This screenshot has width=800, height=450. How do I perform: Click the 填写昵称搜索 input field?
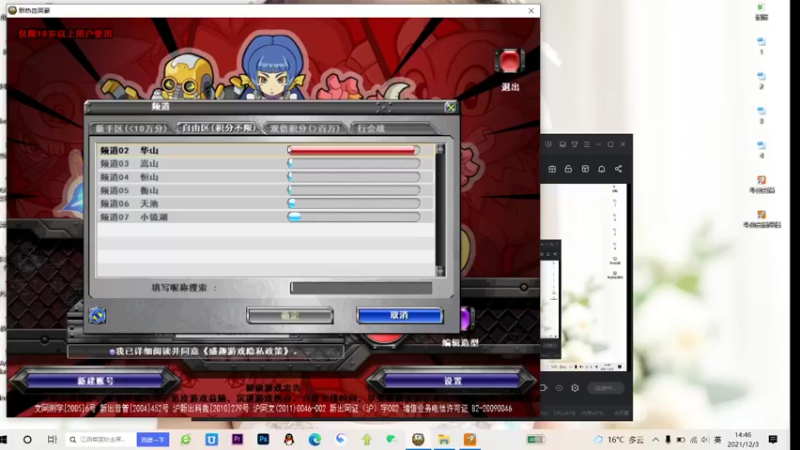[x=361, y=288]
